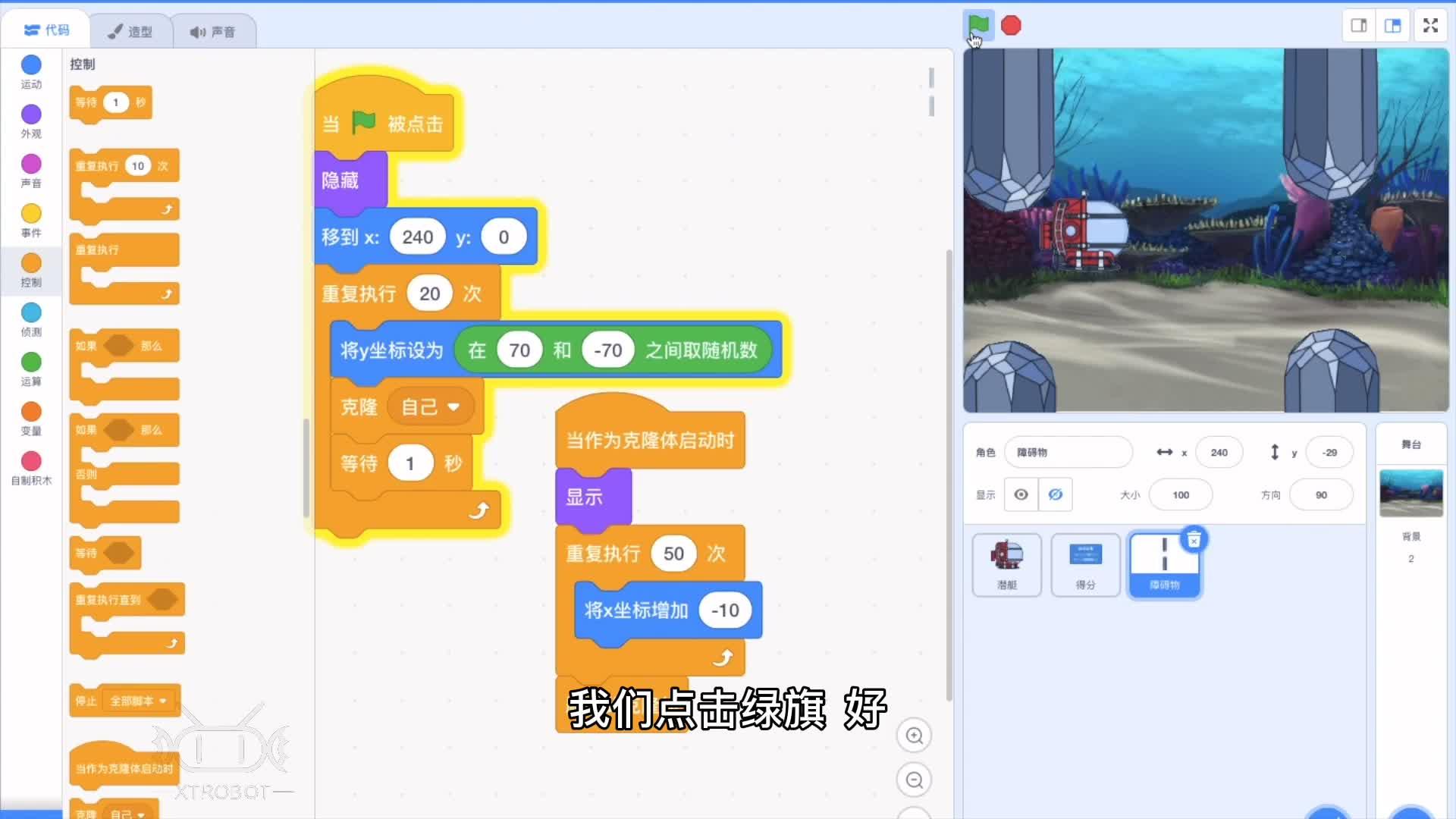Edit the sprite direction 90 field
The width and height of the screenshot is (1456, 819).
[x=1321, y=495]
